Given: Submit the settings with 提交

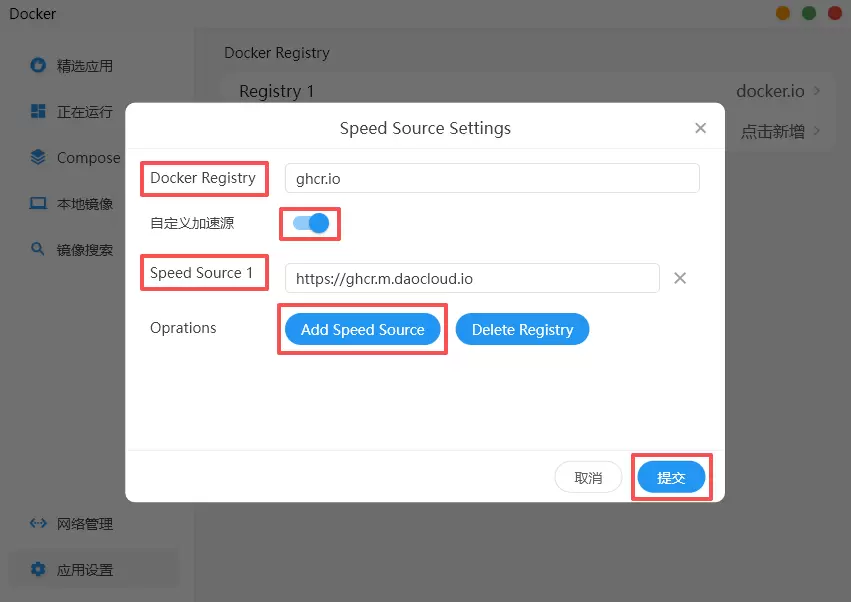Looking at the screenshot, I should click(671, 478).
